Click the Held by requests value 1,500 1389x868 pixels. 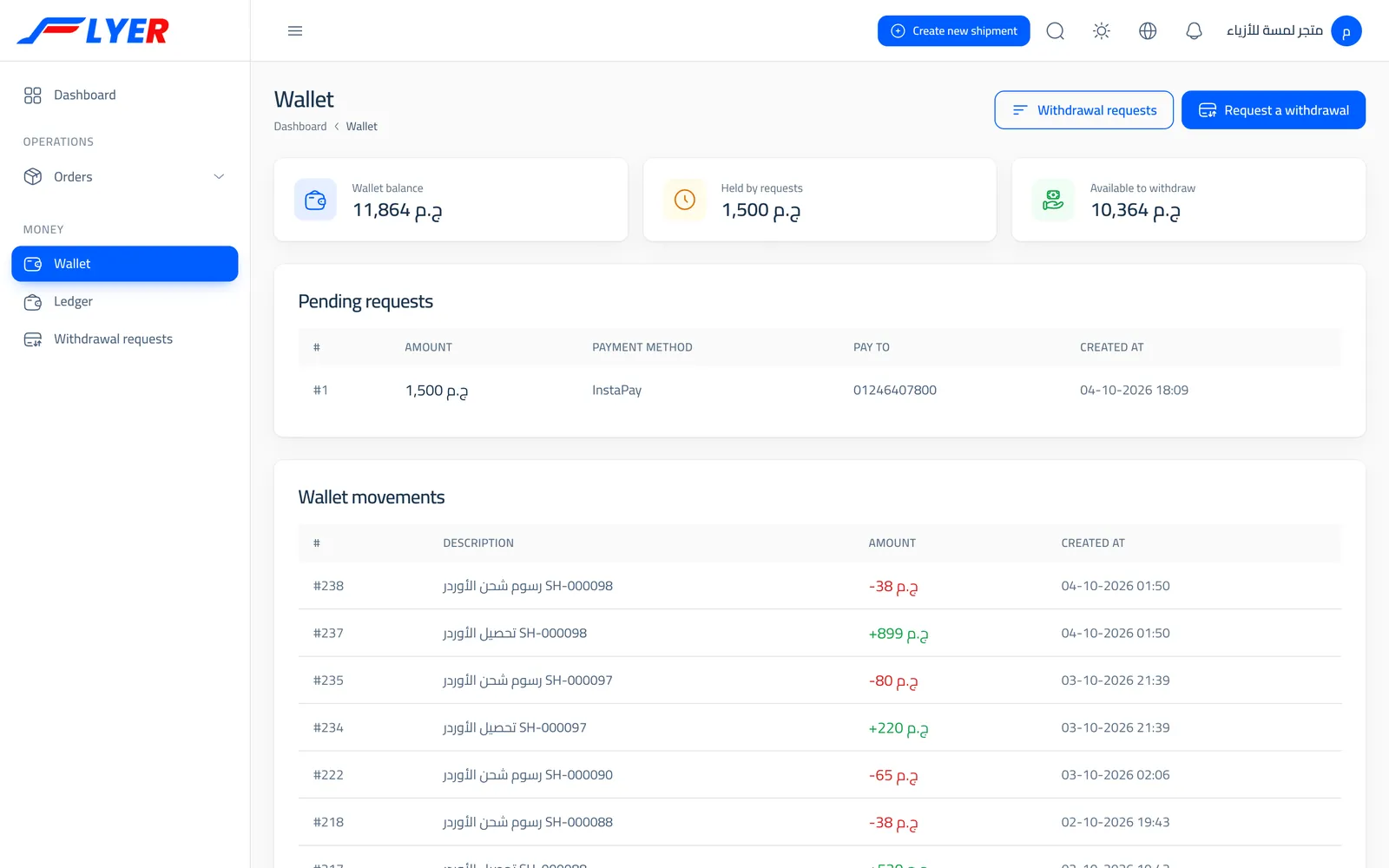[761, 211]
